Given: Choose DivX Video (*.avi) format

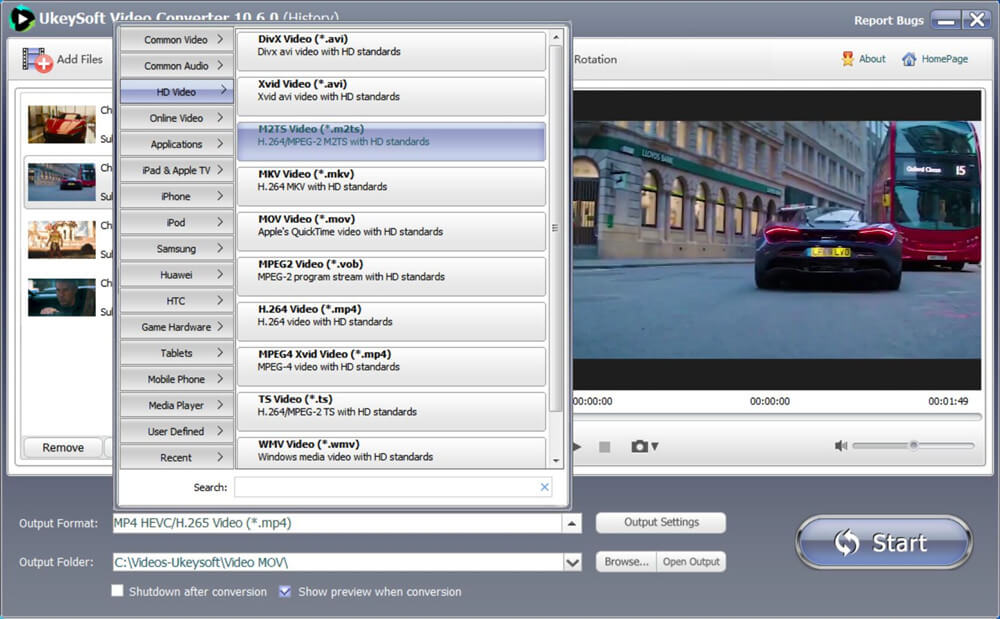Looking at the screenshot, I should pyautogui.click(x=392, y=50).
